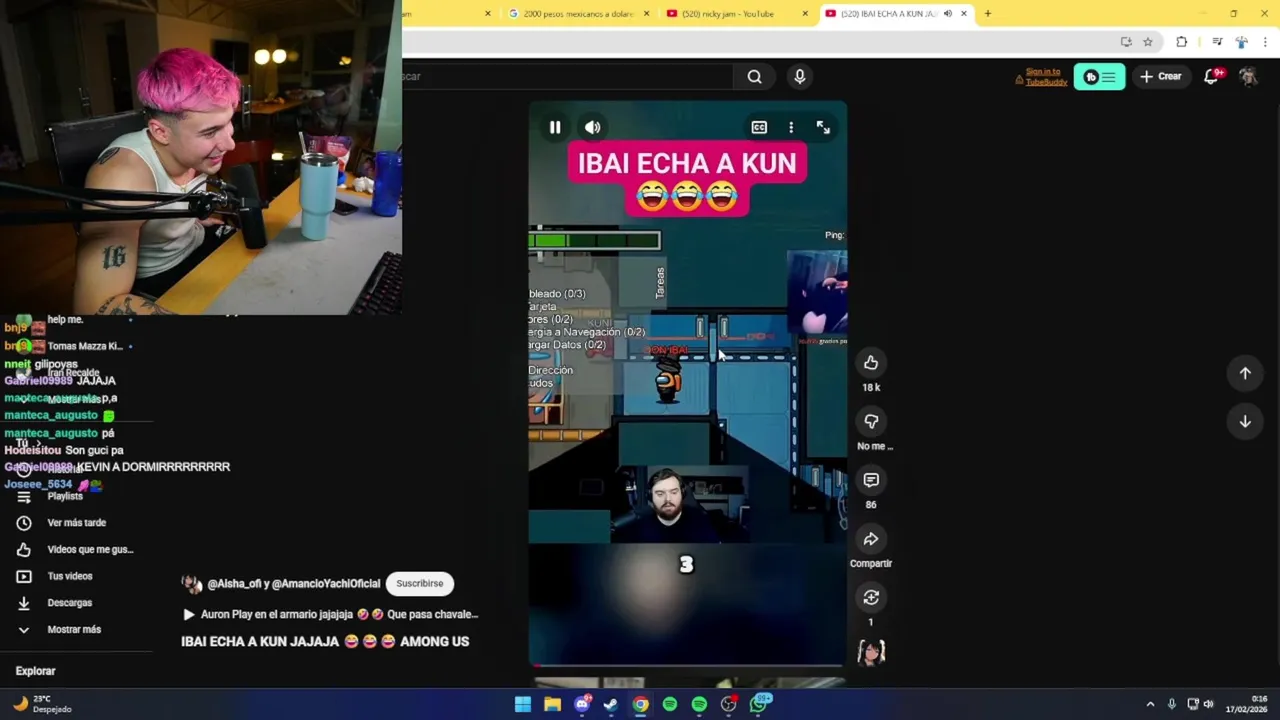Bookmark this page with the star icon
This screenshot has width=1280, height=720.
[1148, 42]
